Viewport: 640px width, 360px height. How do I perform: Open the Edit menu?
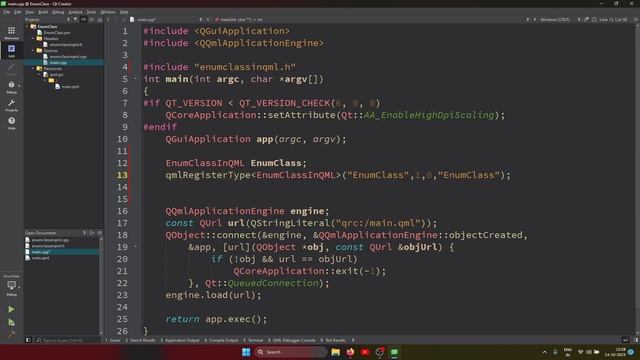click(x=18, y=12)
